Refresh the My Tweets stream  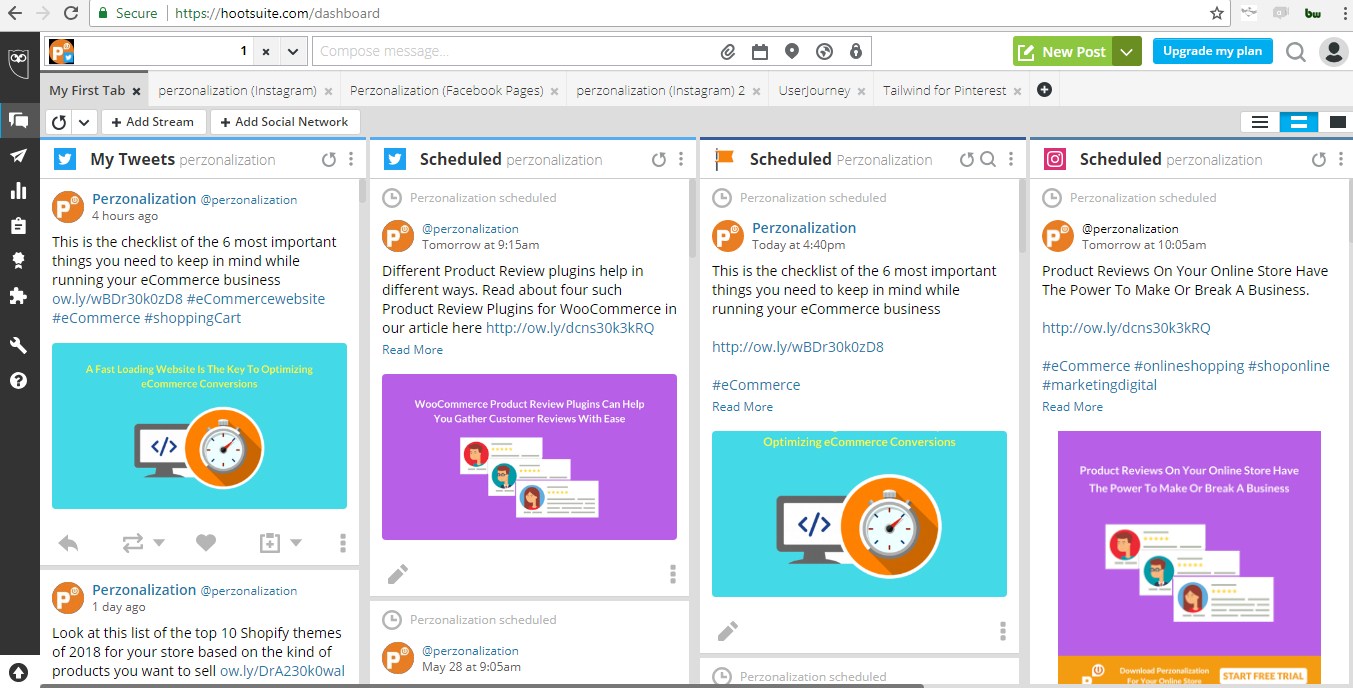[329, 159]
